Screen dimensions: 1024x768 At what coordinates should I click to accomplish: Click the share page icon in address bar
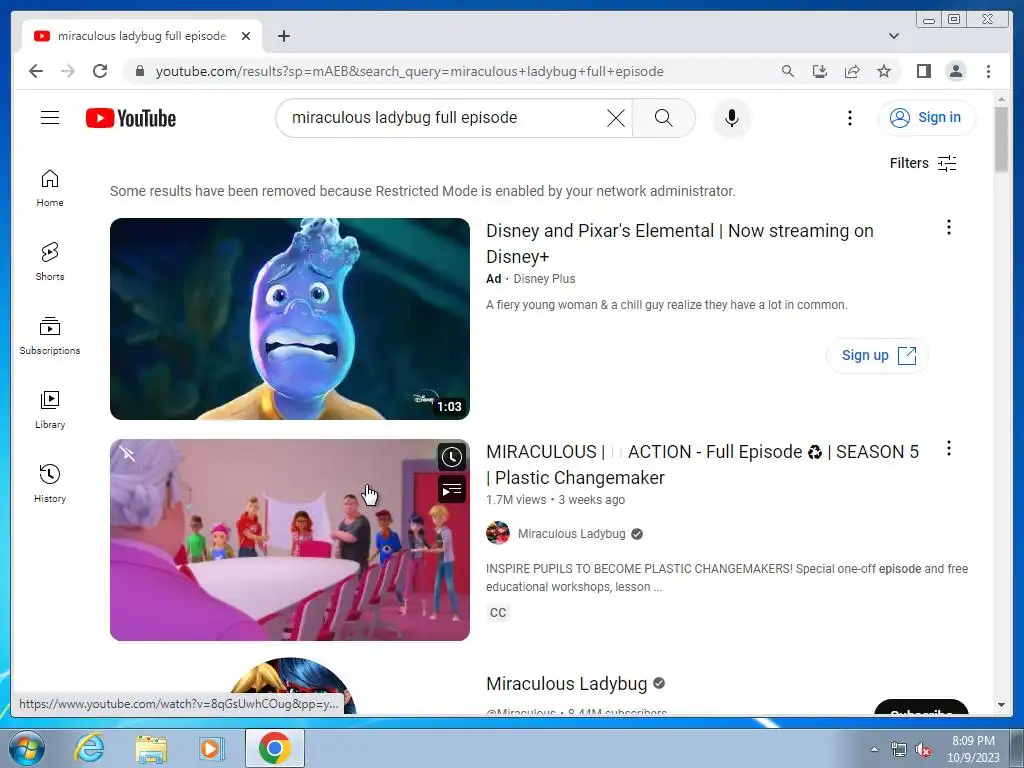click(852, 71)
